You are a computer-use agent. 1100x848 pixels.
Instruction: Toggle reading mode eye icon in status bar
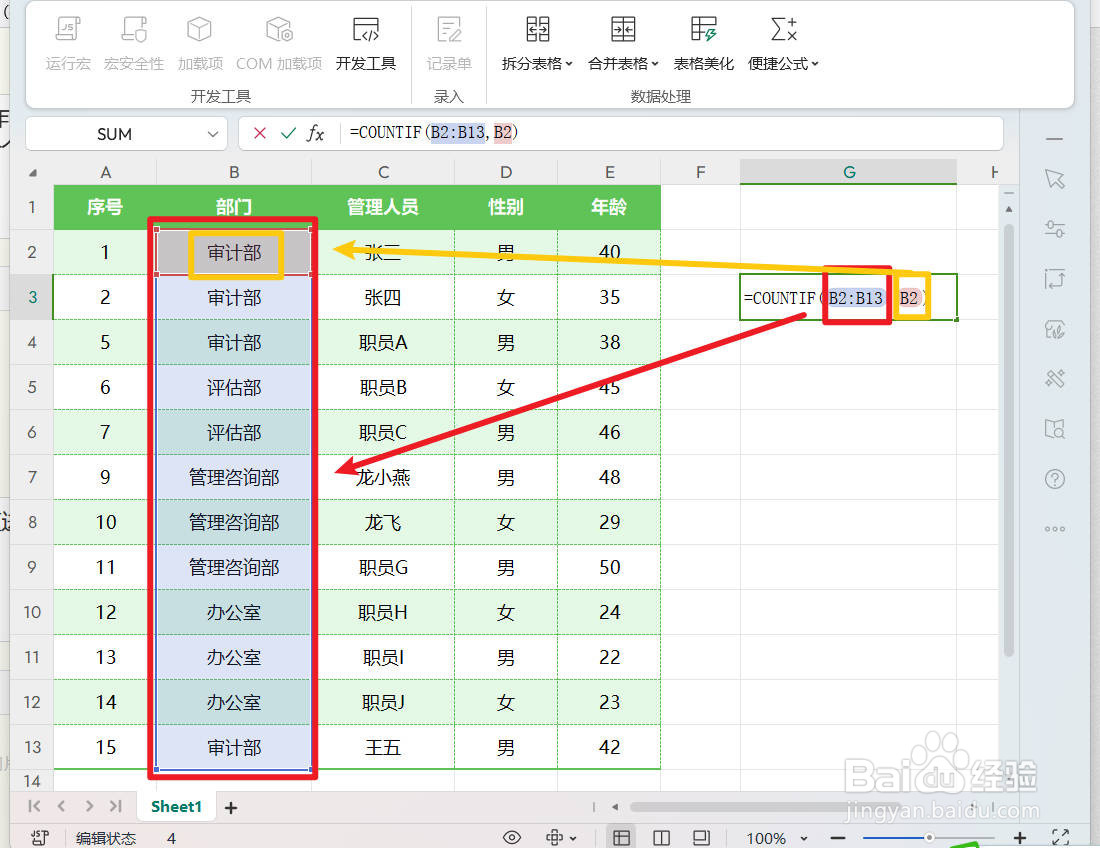(x=511, y=837)
